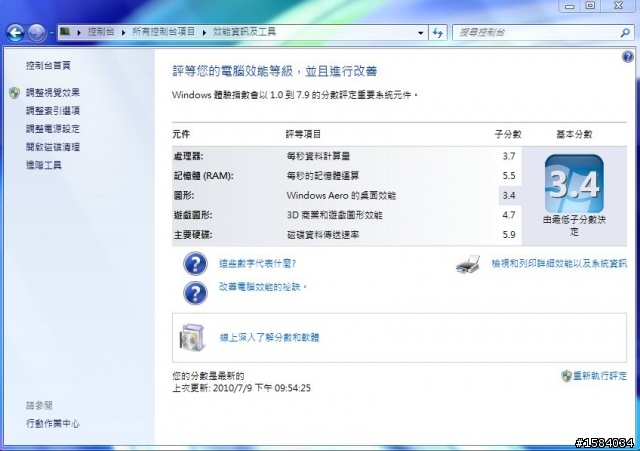Click gaming graphics subscore 4.7
The height and width of the screenshot is (451, 640).
pyautogui.click(x=509, y=215)
